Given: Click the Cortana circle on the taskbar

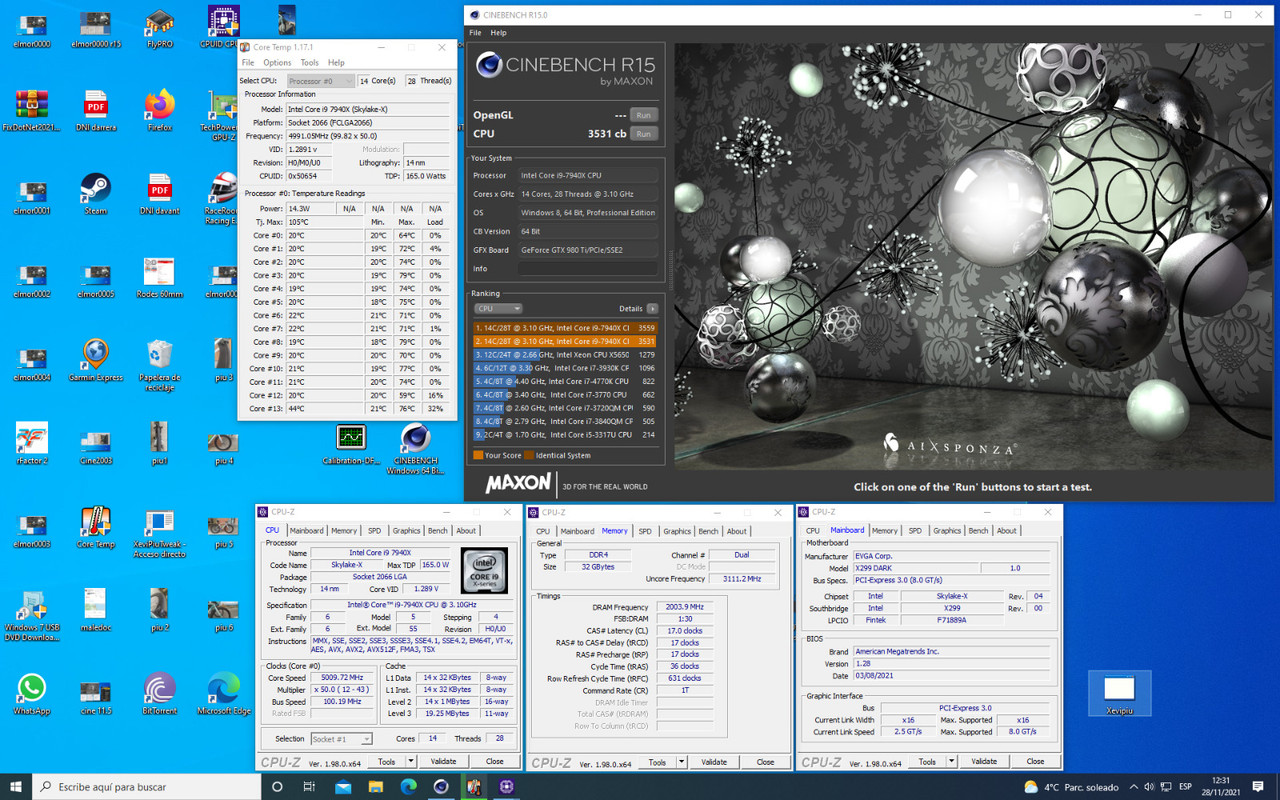Looking at the screenshot, I should (x=277, y=787).
